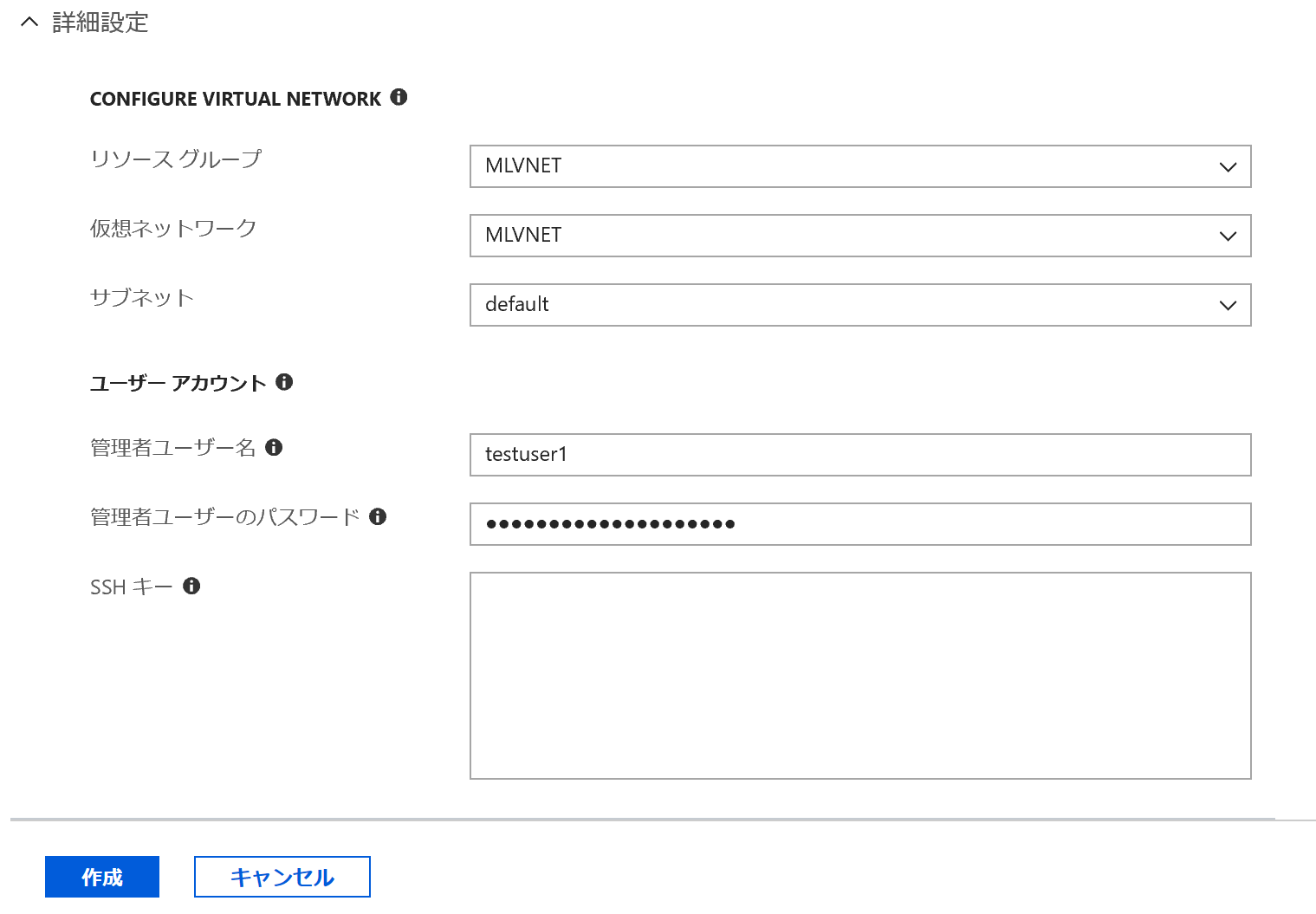This screenshot has width=1316, height=914.
Task: Click the キャンセル button
Action: (282, 877)
